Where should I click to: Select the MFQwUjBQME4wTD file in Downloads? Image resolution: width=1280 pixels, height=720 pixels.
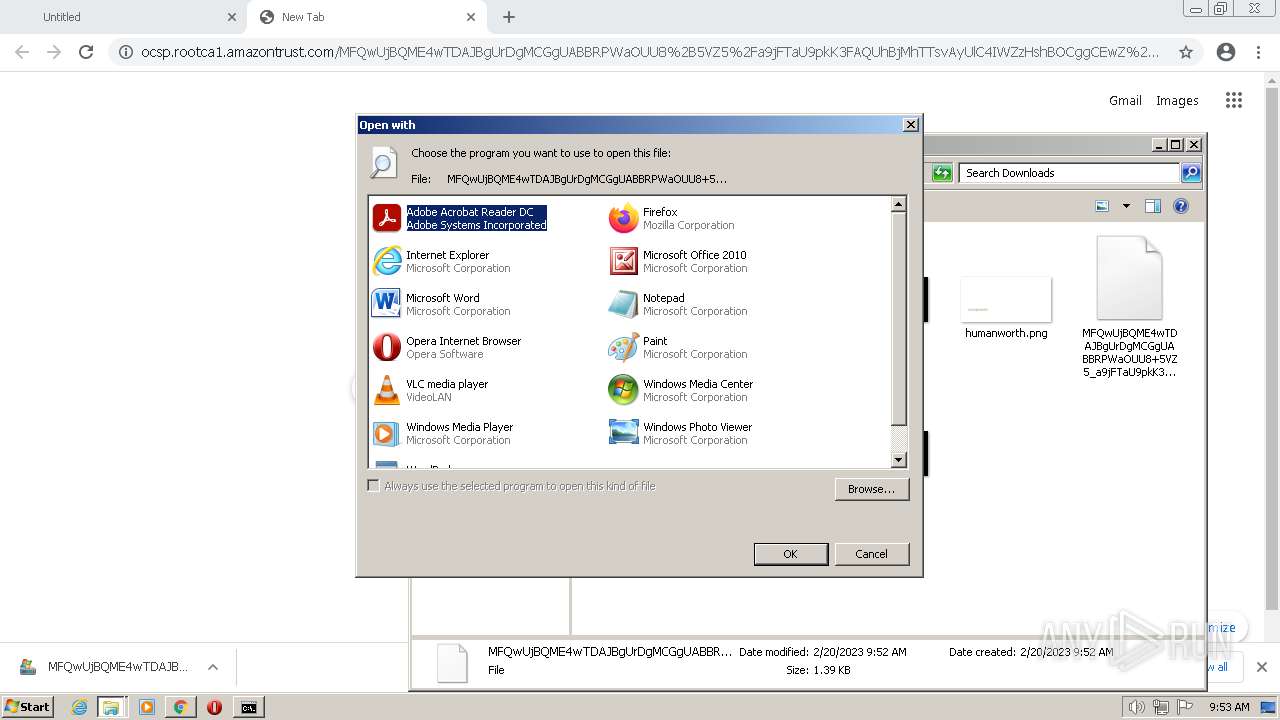click(1129, 307)
